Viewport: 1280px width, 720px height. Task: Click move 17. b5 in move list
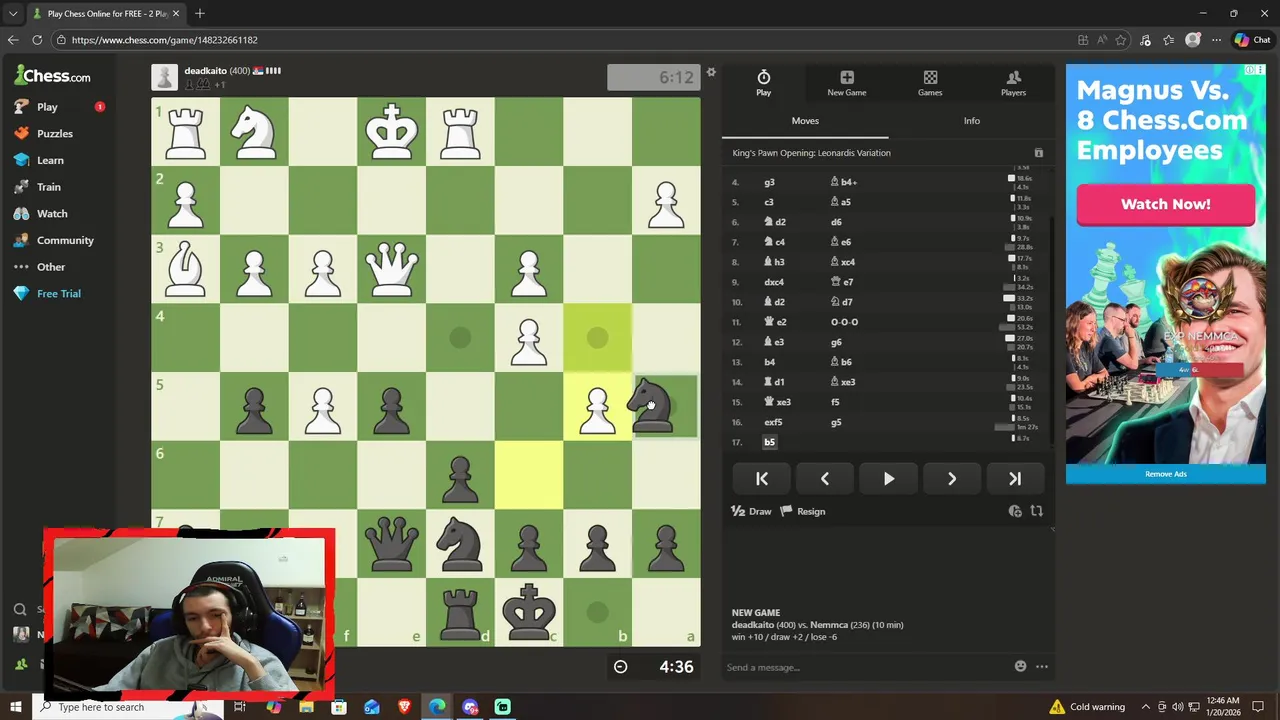click(769, 442)
